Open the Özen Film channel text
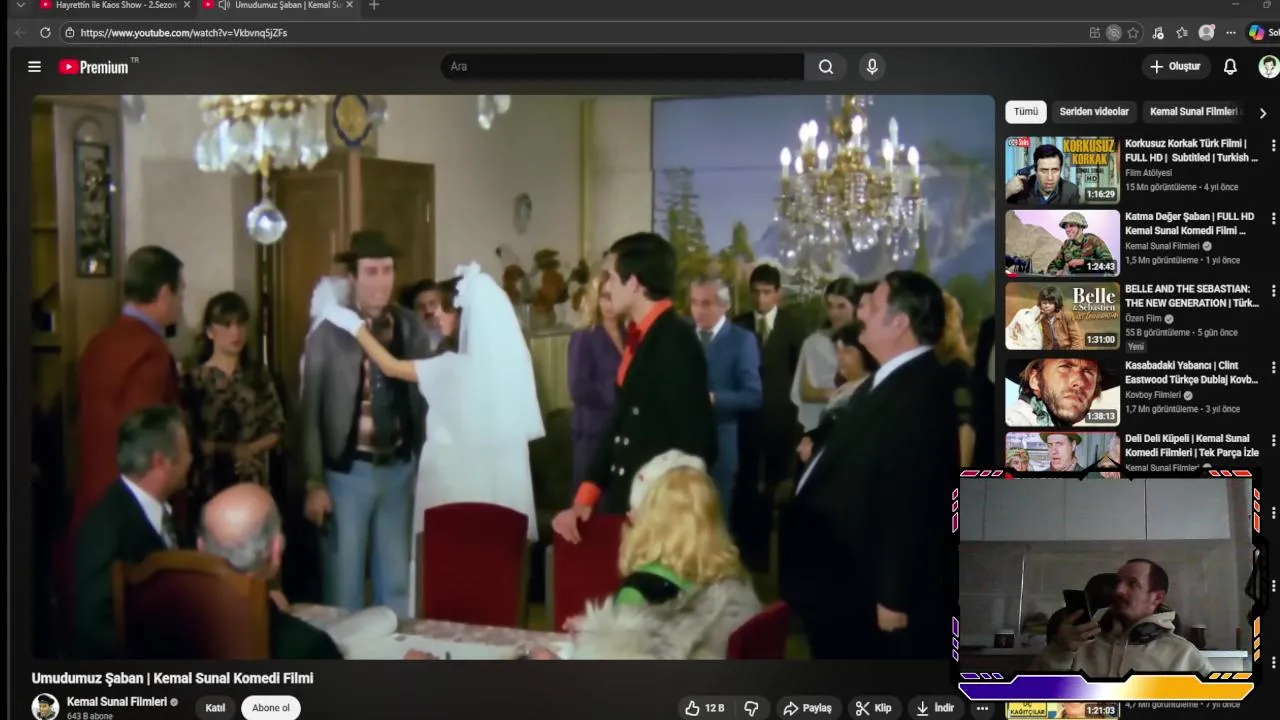1280x720 pixels. click(1143, 319)
